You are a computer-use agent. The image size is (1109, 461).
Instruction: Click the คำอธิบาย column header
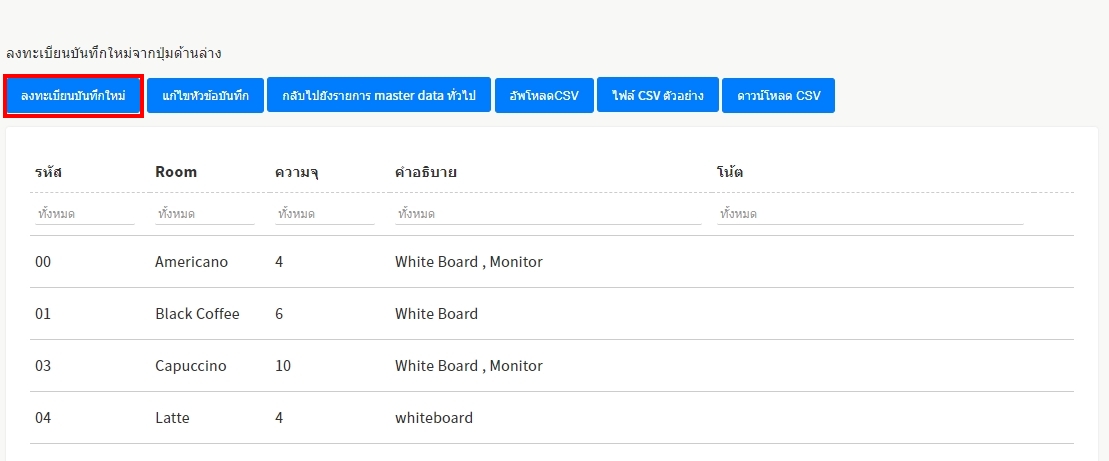426,172
